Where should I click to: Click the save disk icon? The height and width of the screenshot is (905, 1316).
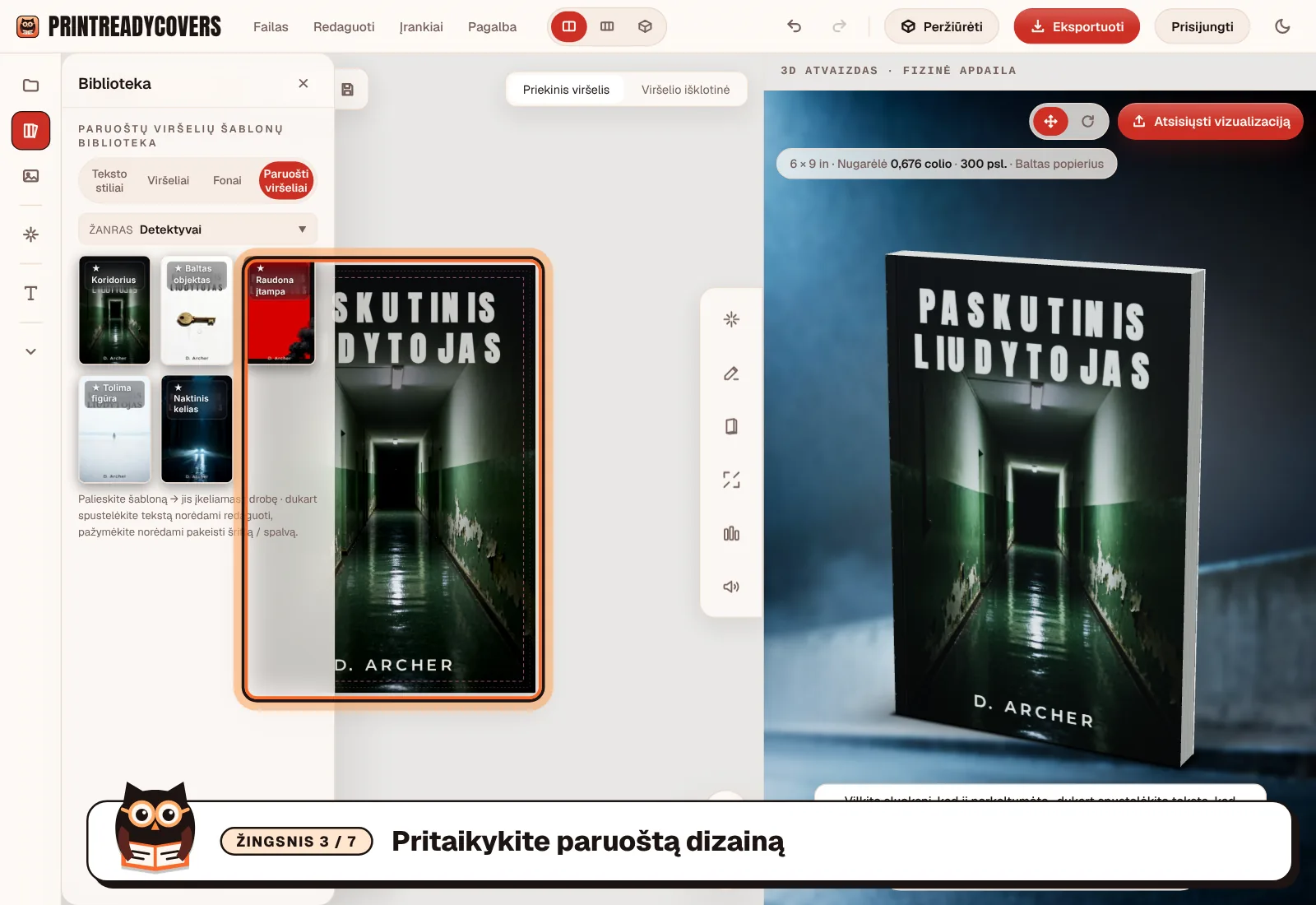click(348, 90)
